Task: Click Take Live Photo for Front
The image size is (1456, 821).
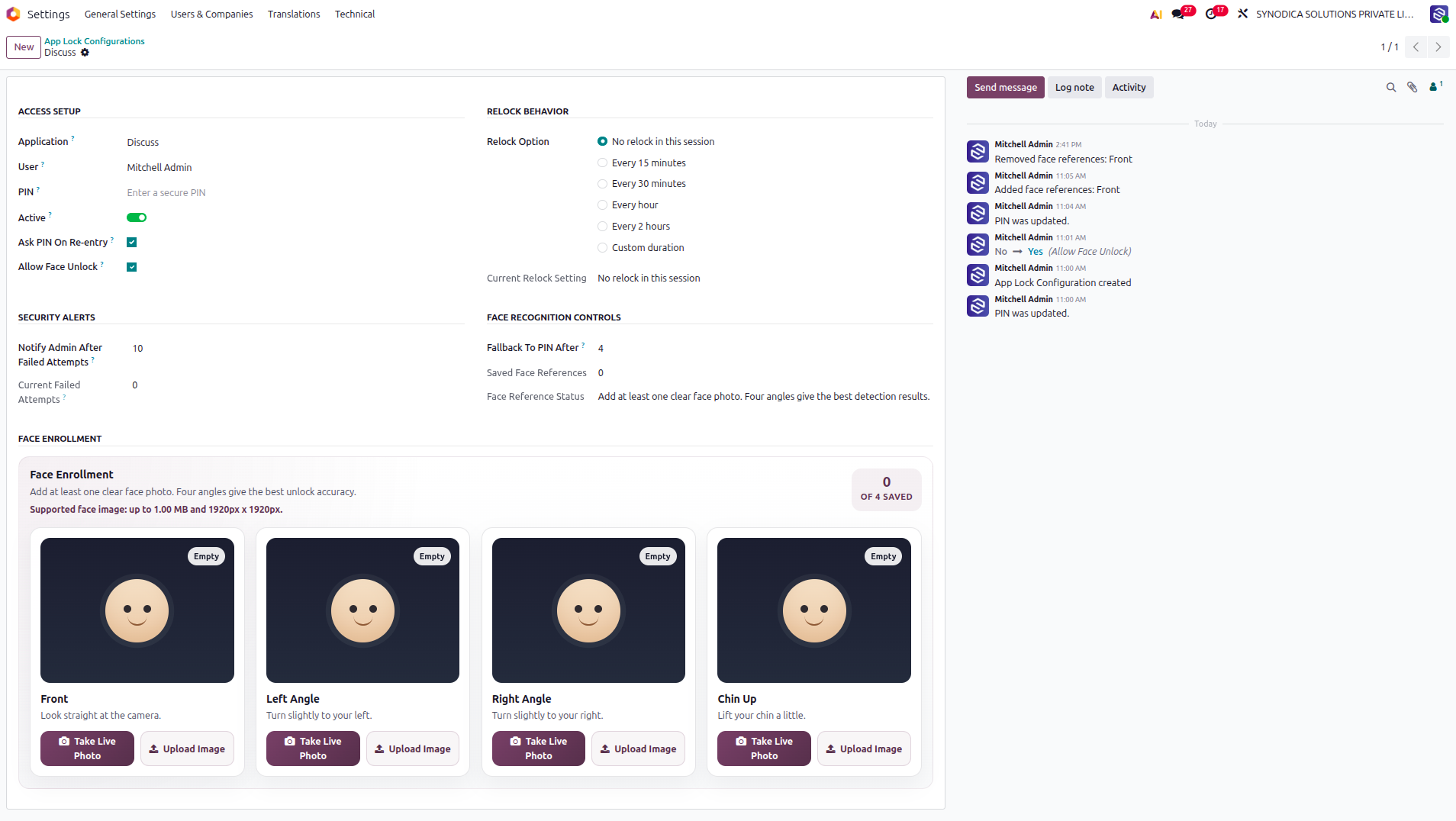Action: [87, 749]
